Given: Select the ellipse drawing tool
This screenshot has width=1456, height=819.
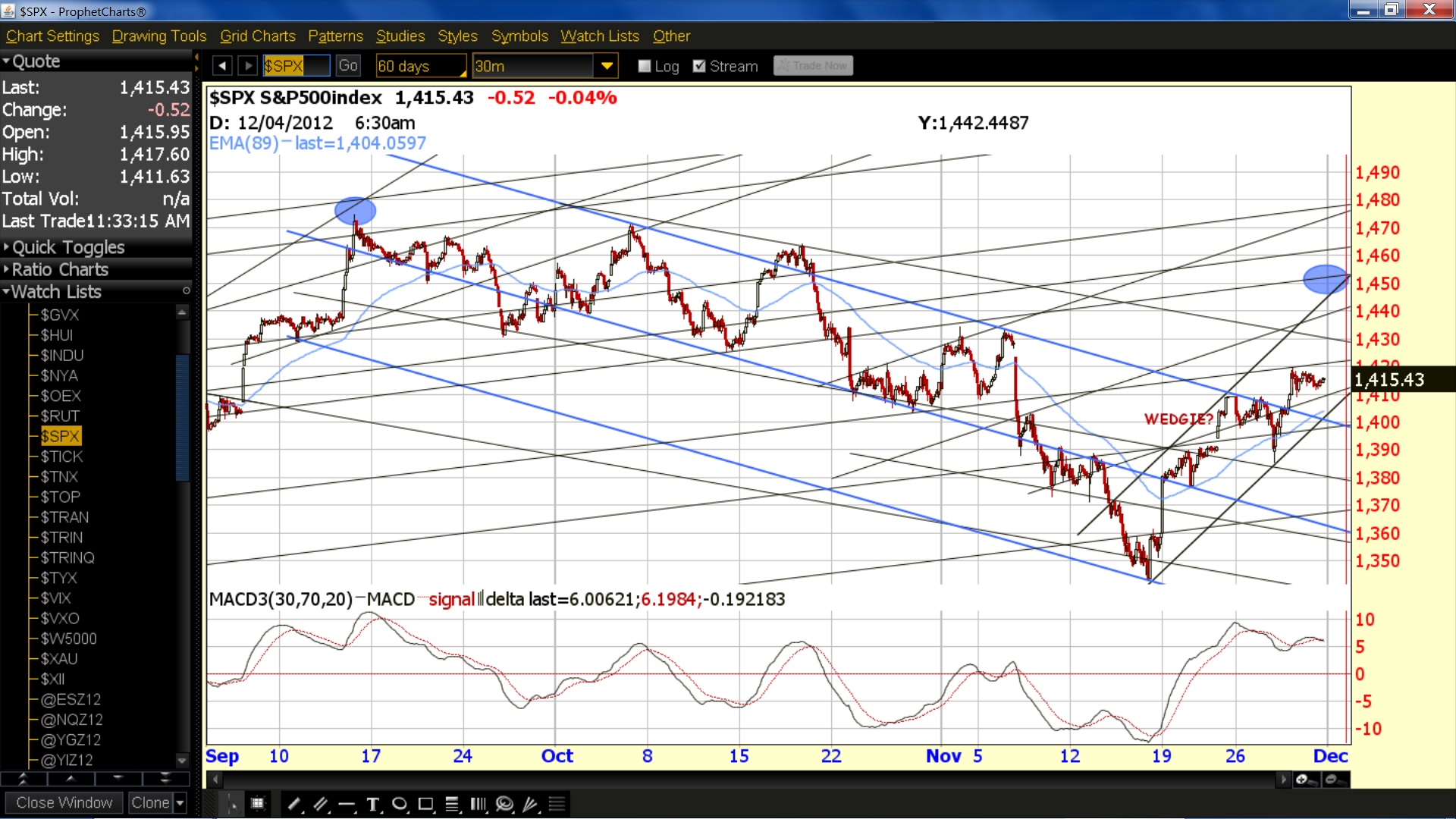Looking at the screenshot, I should coord(400,804).
